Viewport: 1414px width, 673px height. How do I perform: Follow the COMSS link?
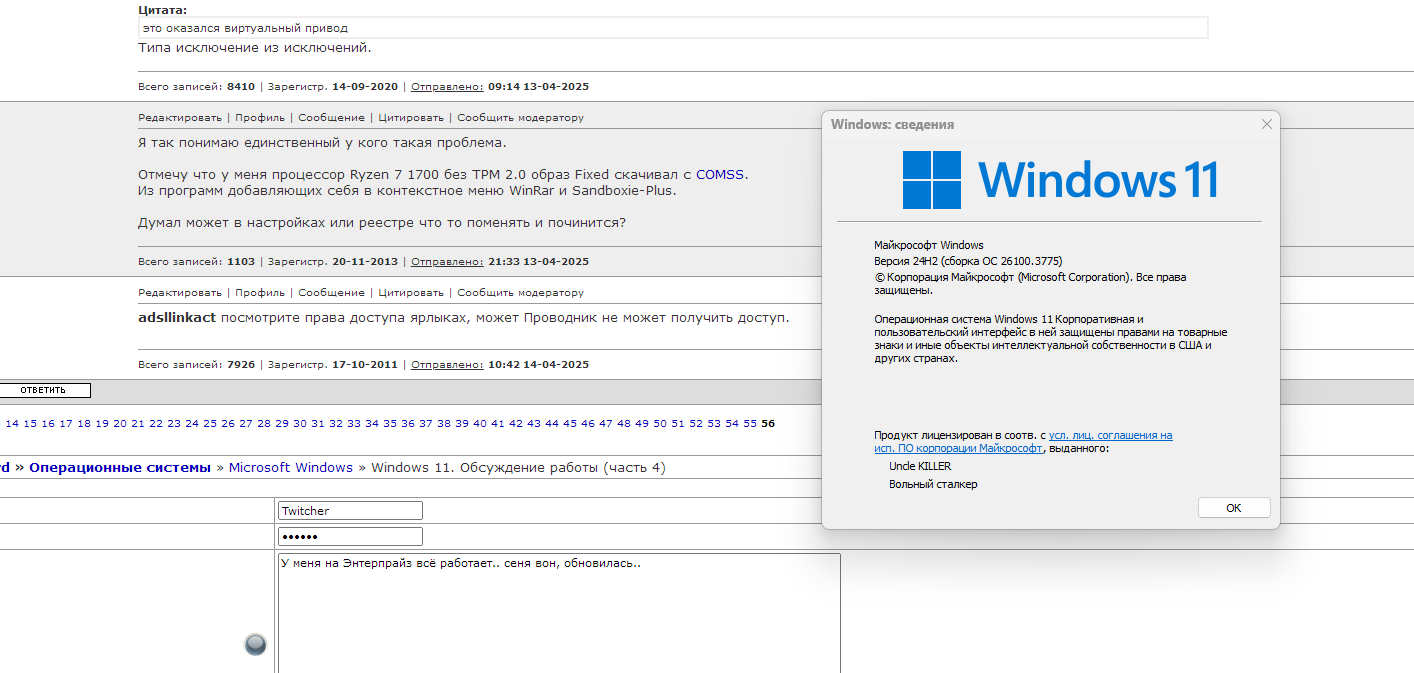(x=720, y=174)
